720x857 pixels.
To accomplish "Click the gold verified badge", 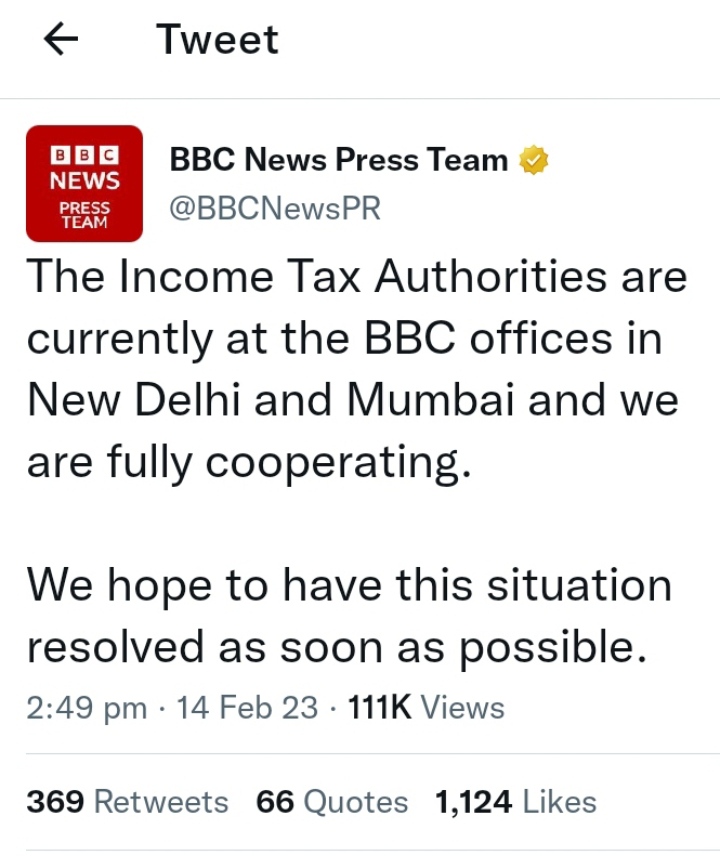I will pyautogui.click(x=533, y=160).
